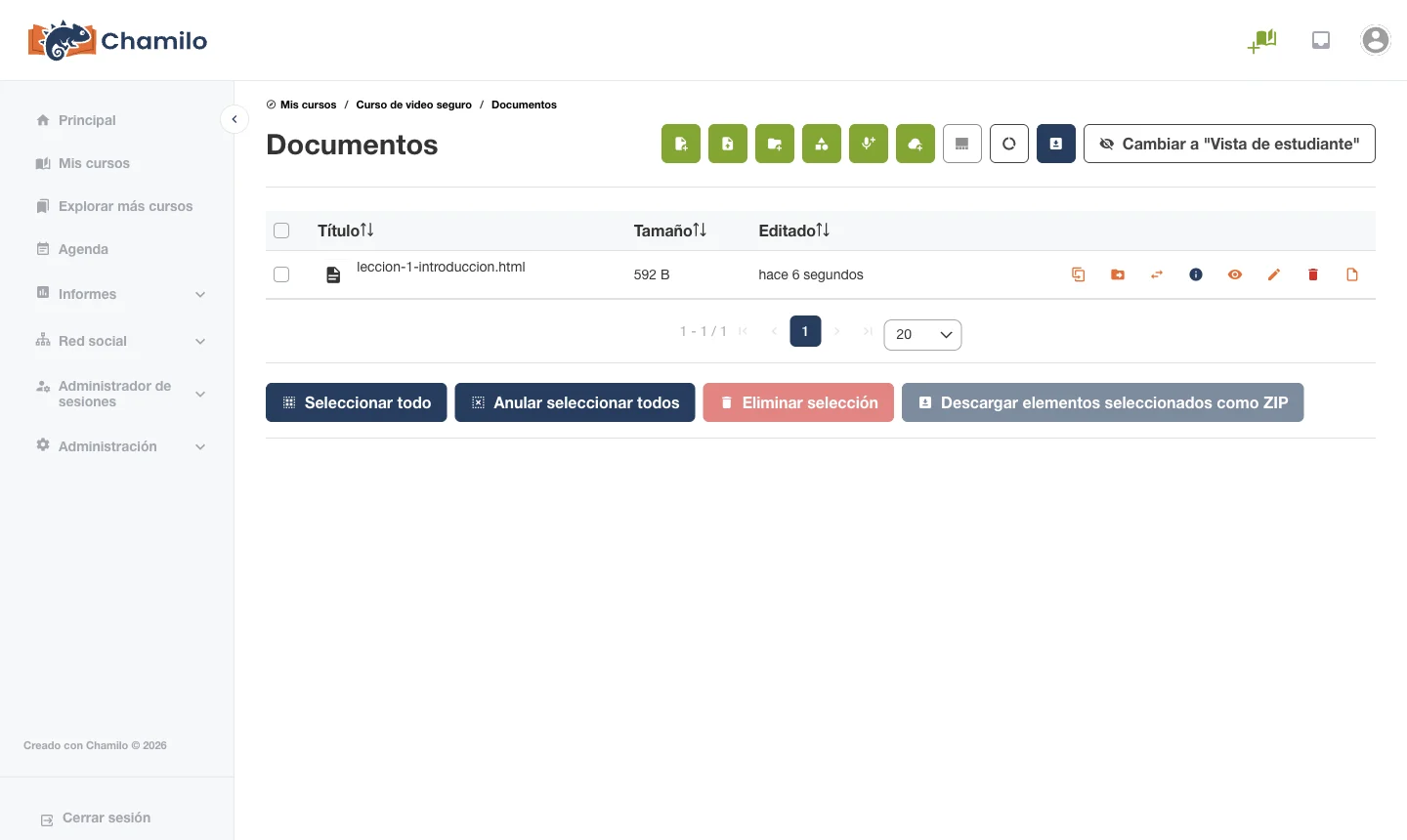Expand the Red social sidebar menu
The image size is (1407, 840).
[121, 341]
